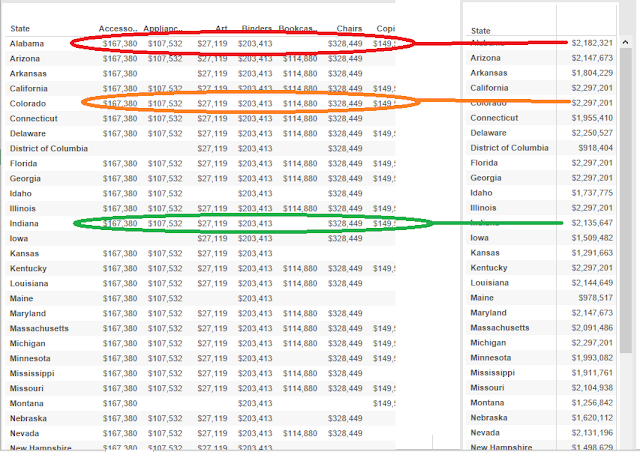The image size is (640, 452).
Task: Select Michigan row label in left table
Action: (27, 343)
